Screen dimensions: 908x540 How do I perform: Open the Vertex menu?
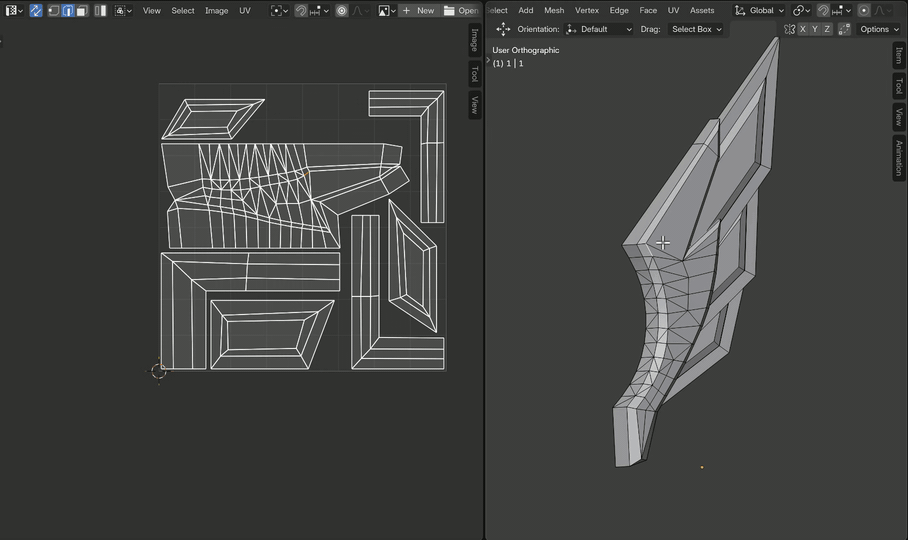(x=587, y=10)
